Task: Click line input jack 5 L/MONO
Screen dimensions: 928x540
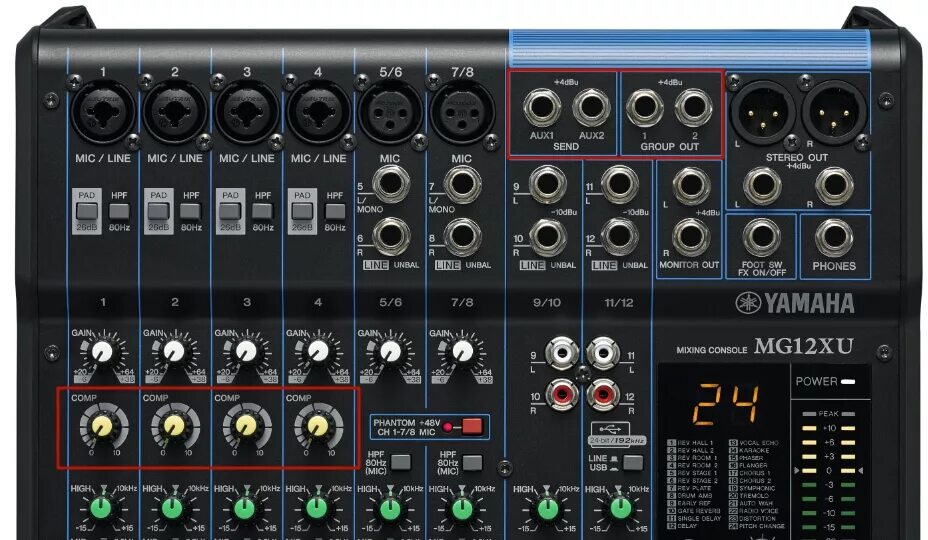Action: pos(391,184)
